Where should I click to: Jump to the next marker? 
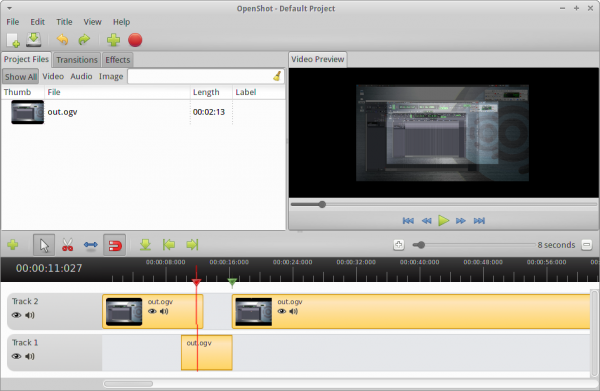point(192,245)
